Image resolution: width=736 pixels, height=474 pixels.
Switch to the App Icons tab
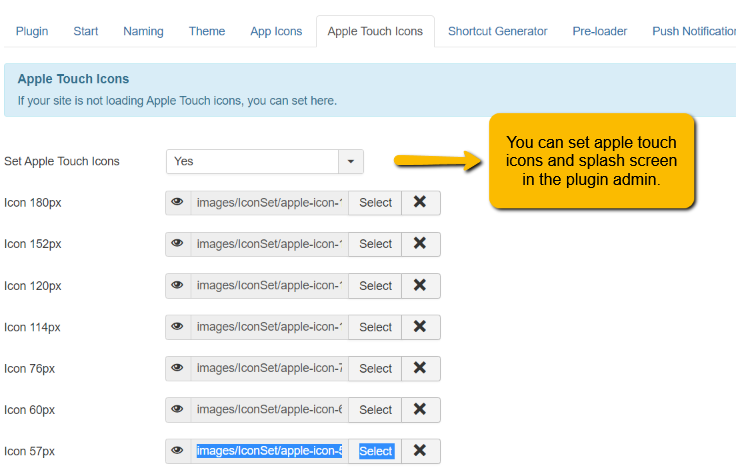pyautogui.click(x=276, y=31)
